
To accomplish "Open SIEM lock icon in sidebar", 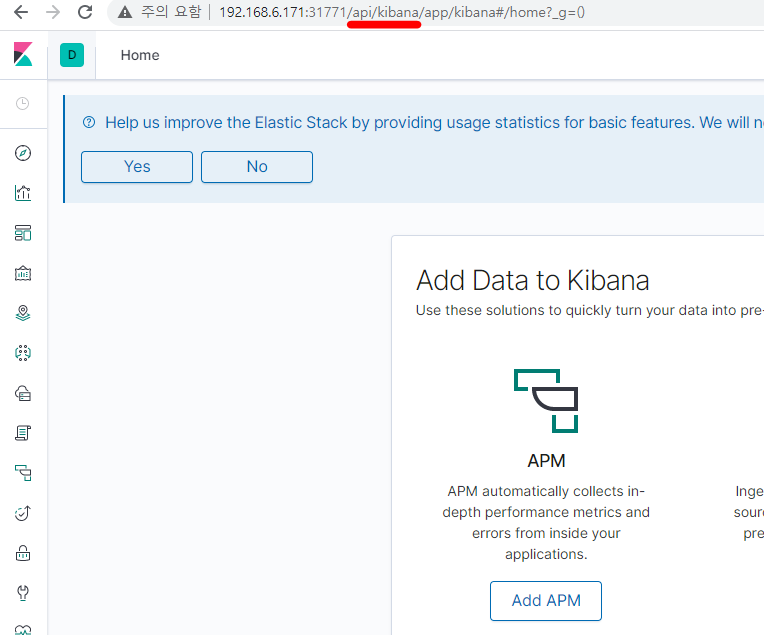I will [x=23, y=553].
